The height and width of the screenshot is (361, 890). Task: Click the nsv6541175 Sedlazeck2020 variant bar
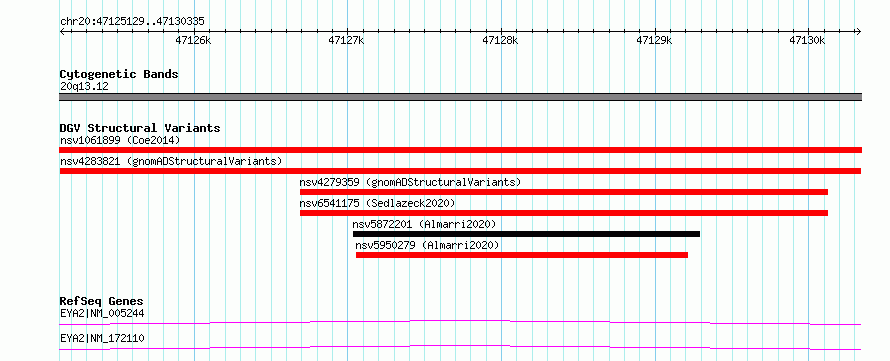tap(564, 213)
